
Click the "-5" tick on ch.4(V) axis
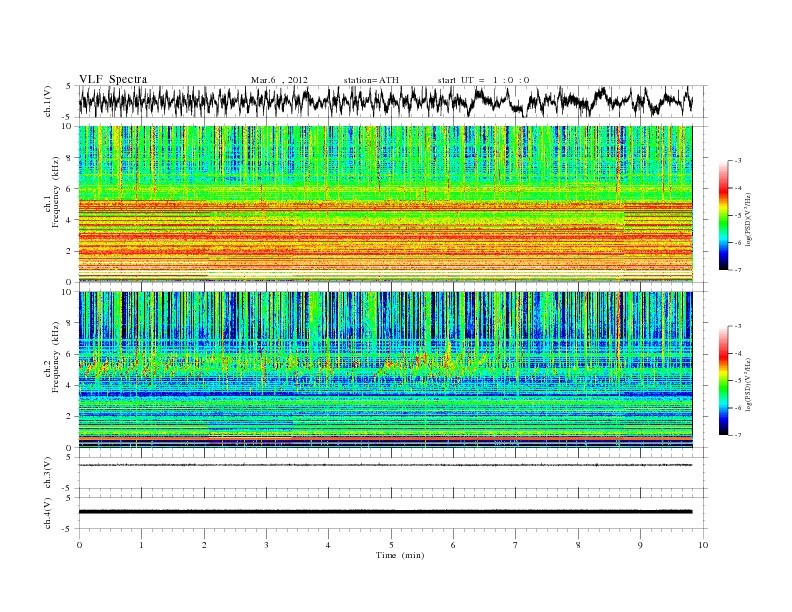pyautogui.click(x=68, y=529)
